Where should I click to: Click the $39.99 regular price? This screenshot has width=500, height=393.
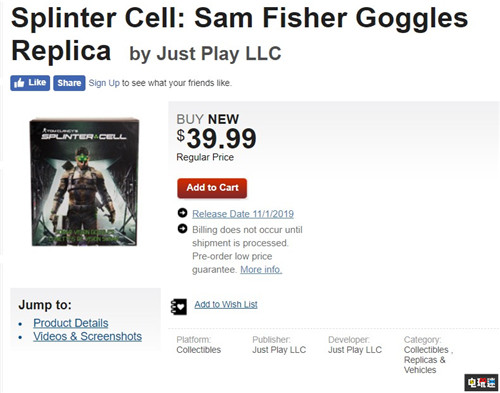pos(217,138)
